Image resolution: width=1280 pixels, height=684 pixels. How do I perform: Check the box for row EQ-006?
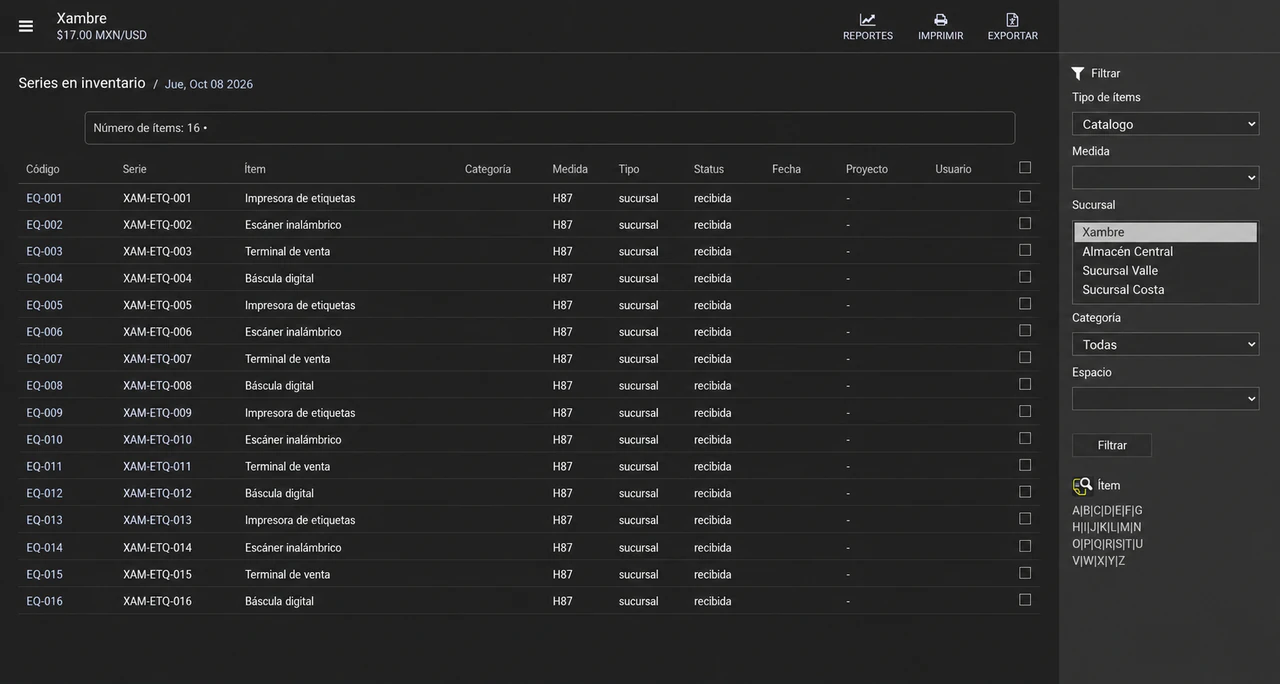pyautogui.click(x=1025, y=331)
